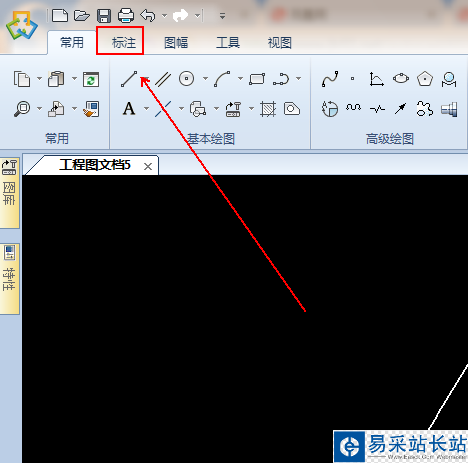The height and width of the screenshot is (463, 468).
Task: Switch to the 图幅 ribbon tab
Action: pos(176,43)
